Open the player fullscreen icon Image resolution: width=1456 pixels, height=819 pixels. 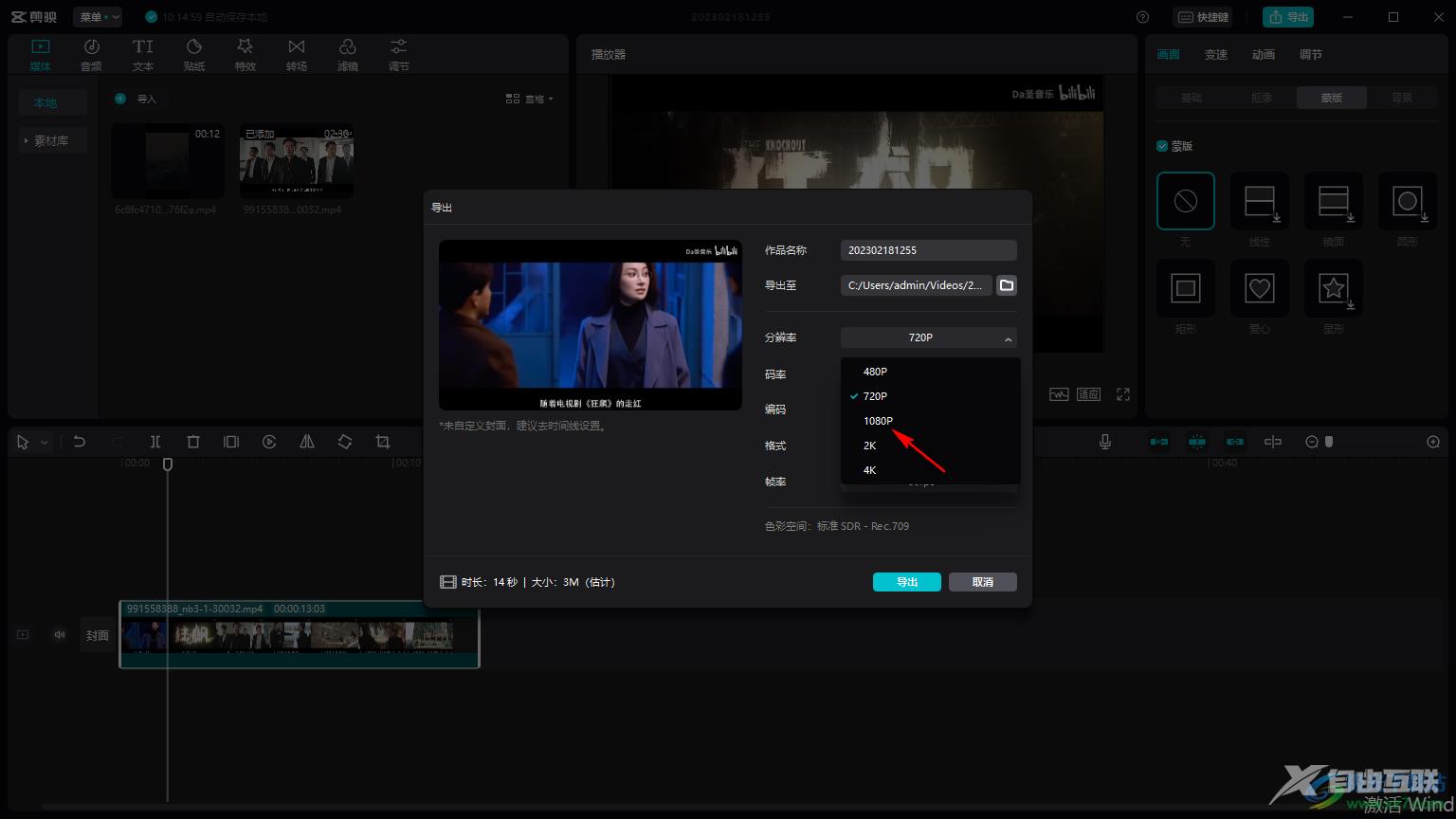[x=1123, y=394]
